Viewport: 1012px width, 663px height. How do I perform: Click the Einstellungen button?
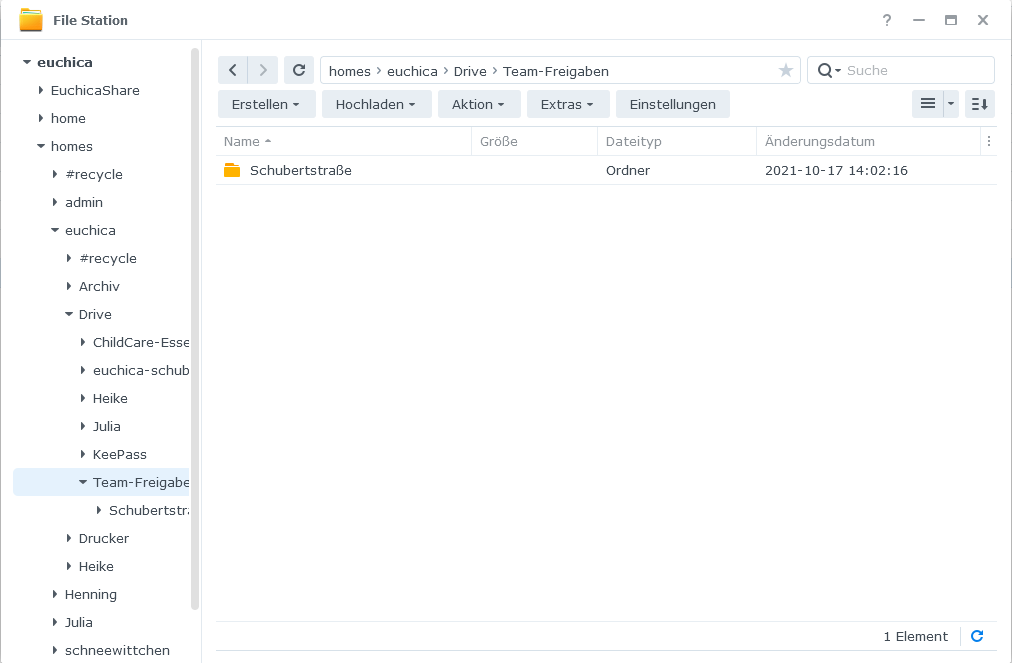pyautogui.click(x=672, y=104)
